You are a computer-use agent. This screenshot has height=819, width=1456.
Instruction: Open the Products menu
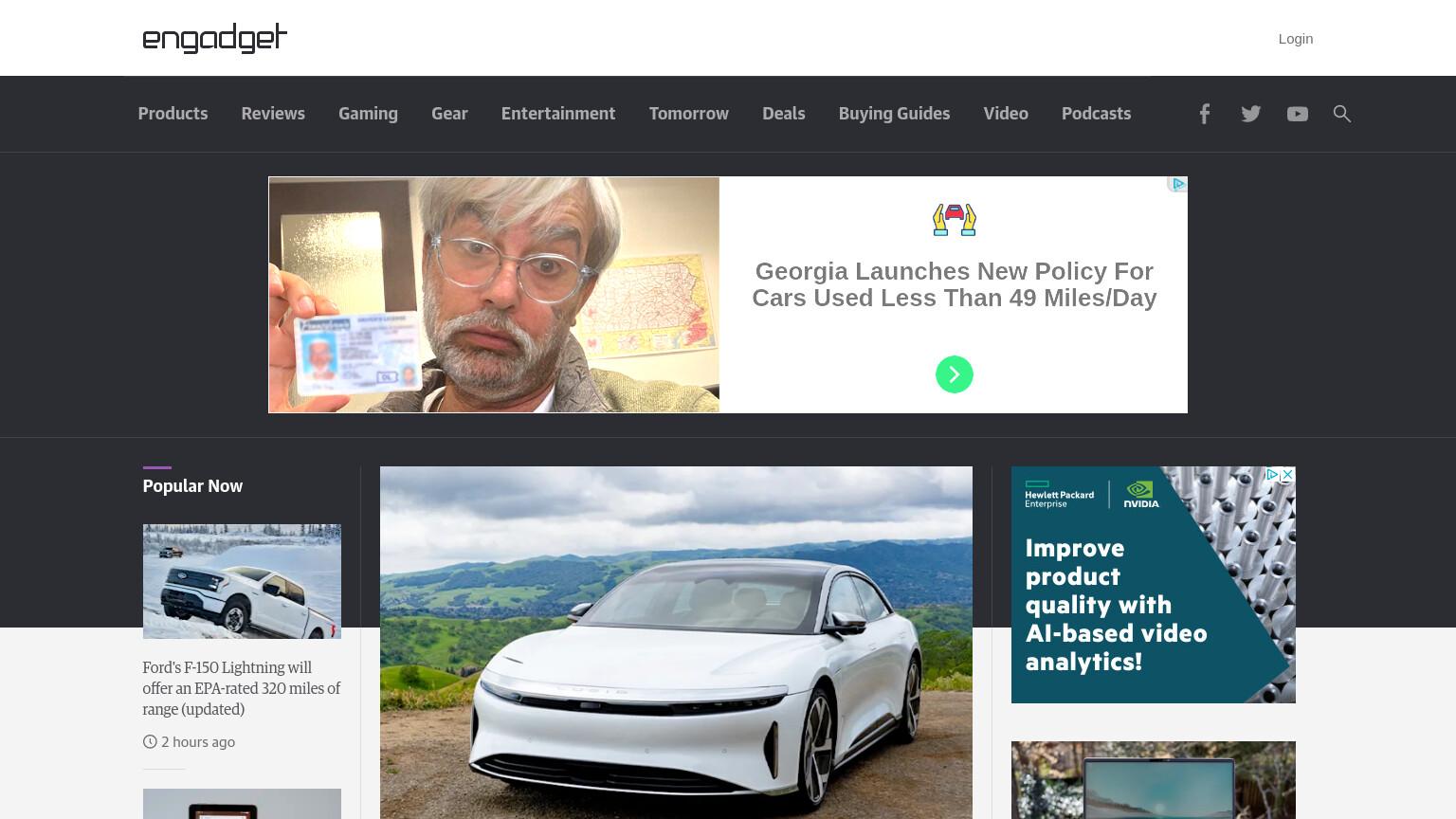(173, 114)
